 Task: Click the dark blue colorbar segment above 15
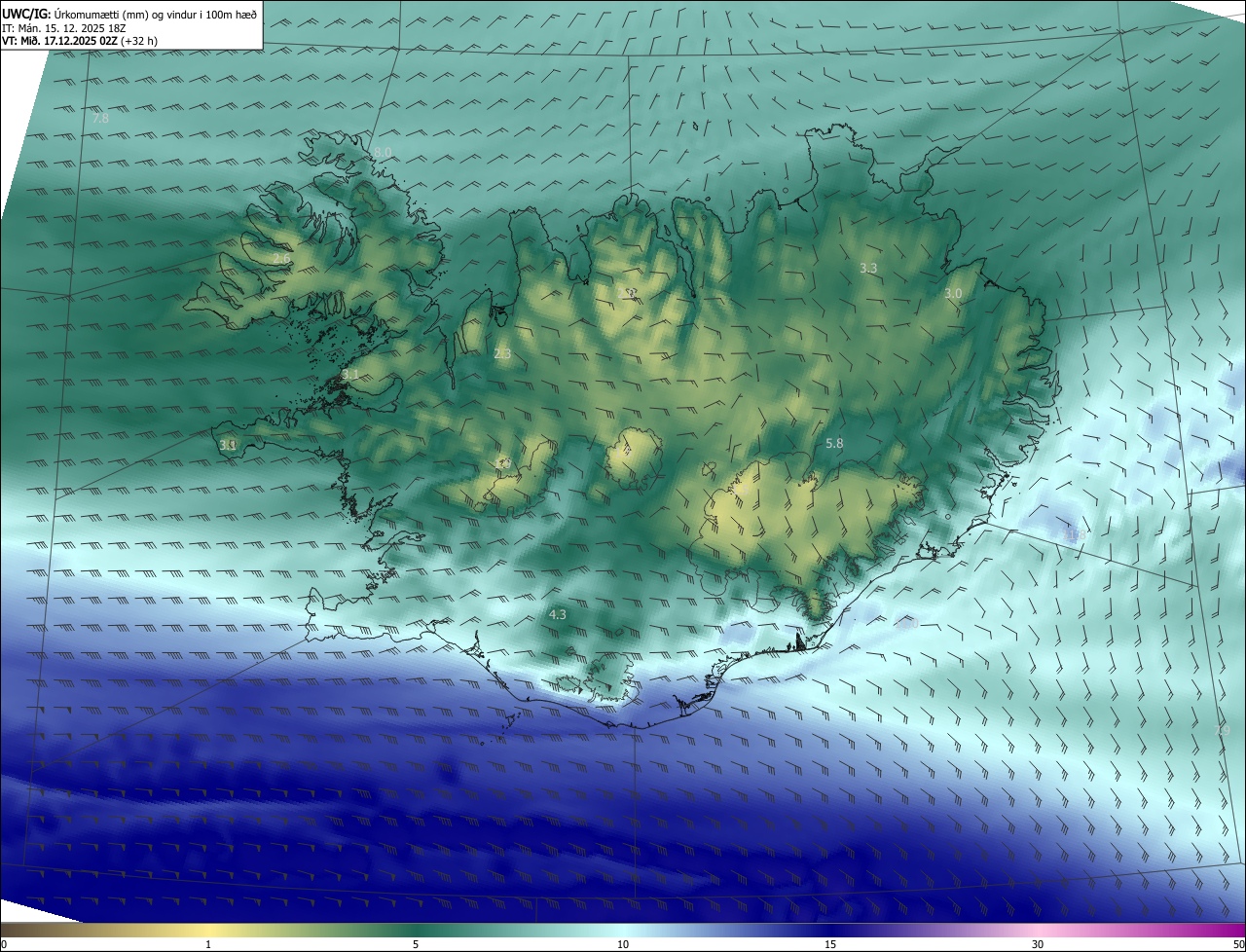pos(830,930)
